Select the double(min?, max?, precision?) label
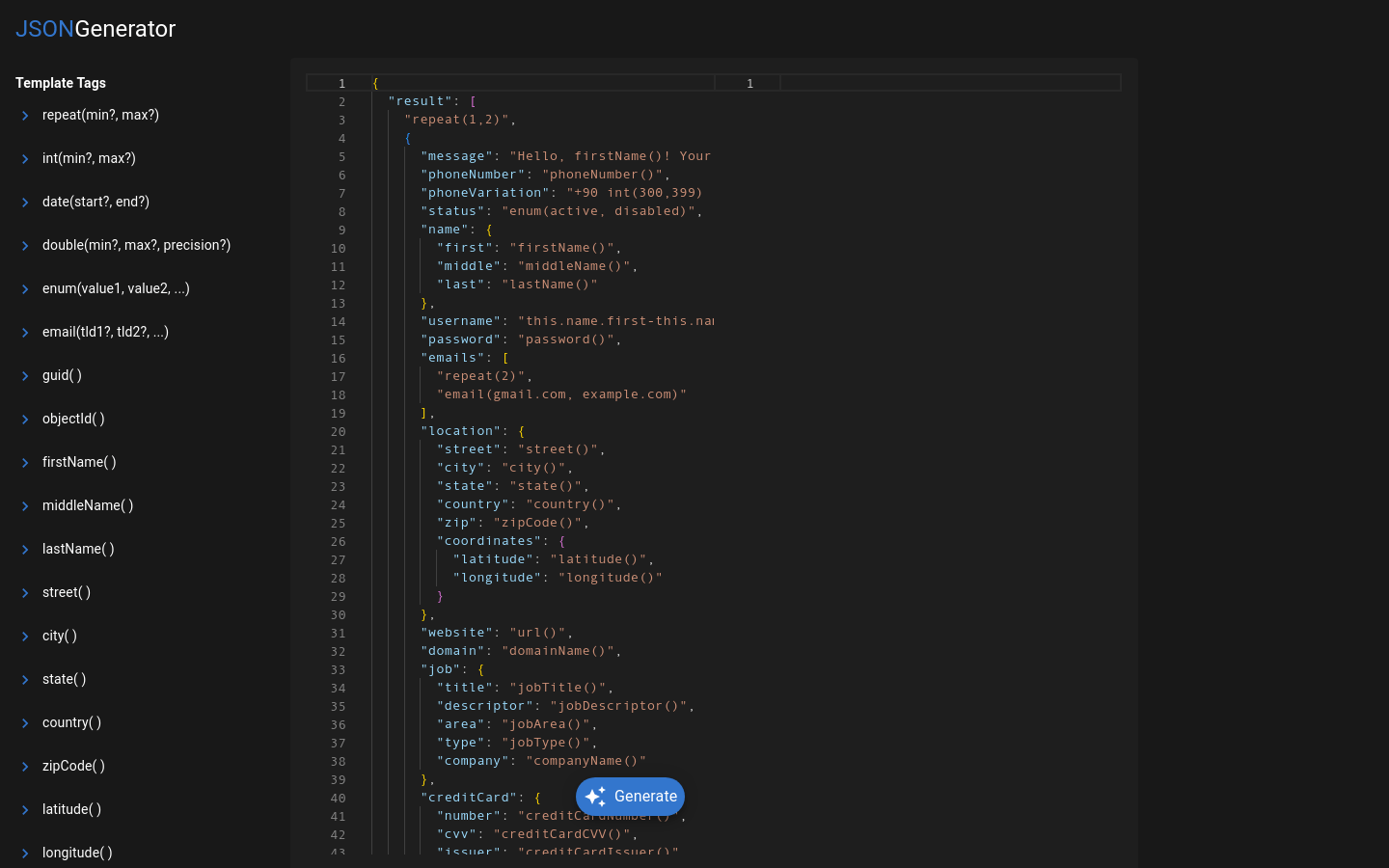Image resolution: width=1389 pixels, height=868 pixels. click(x=136, y=245)
